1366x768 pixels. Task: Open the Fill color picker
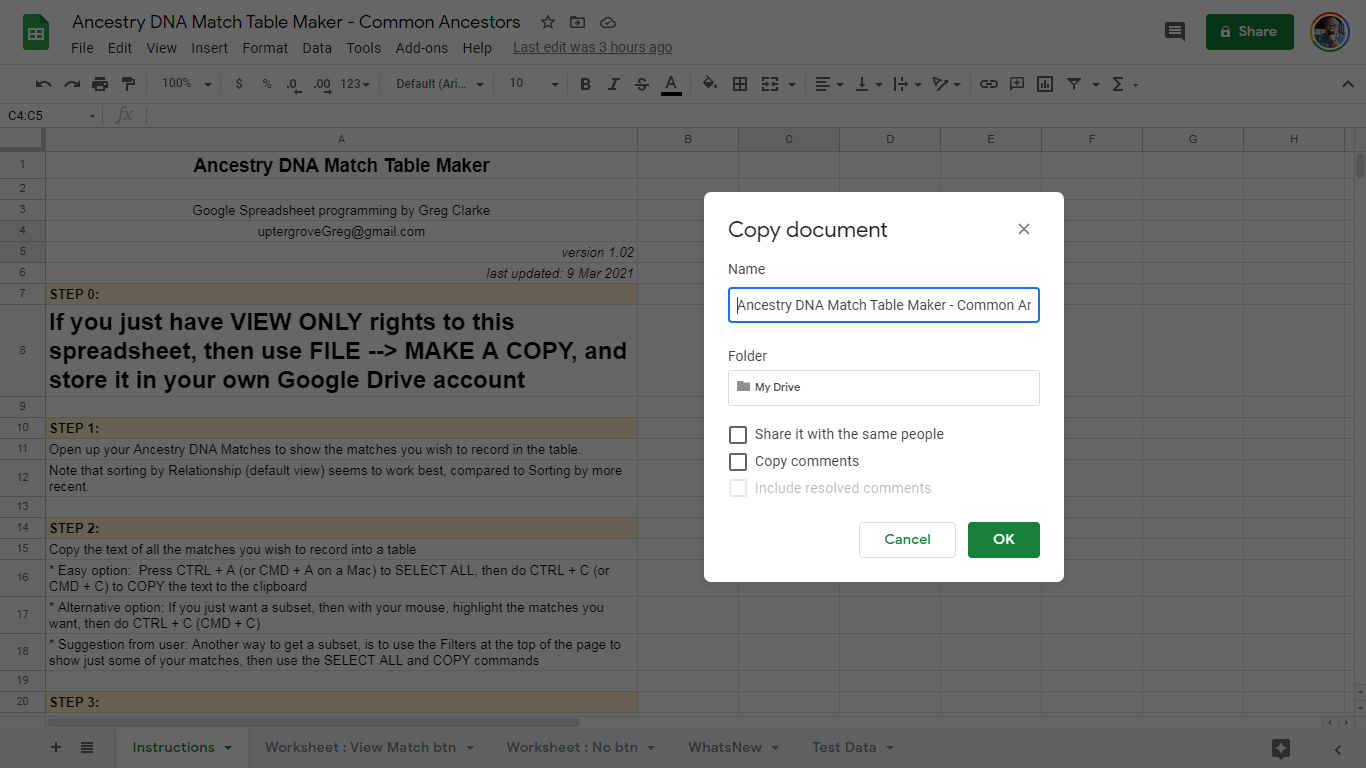(x=710, y=84)
